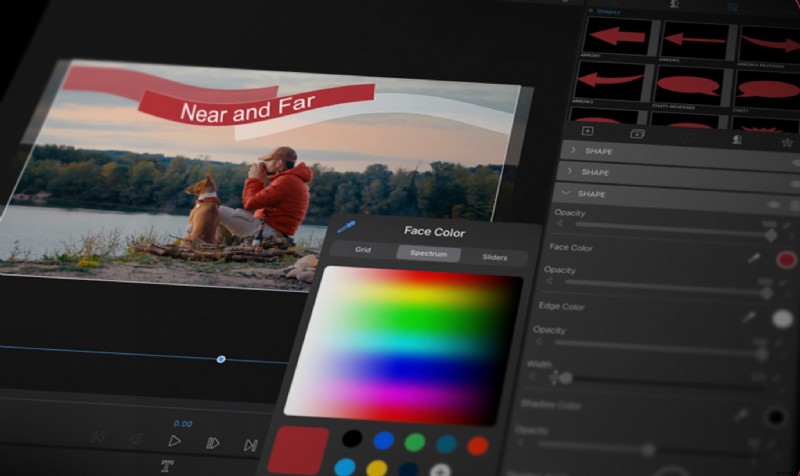Toggle visibility of the third SHAPE layer
The image size is (800, 476).
[x=773, y=204]
